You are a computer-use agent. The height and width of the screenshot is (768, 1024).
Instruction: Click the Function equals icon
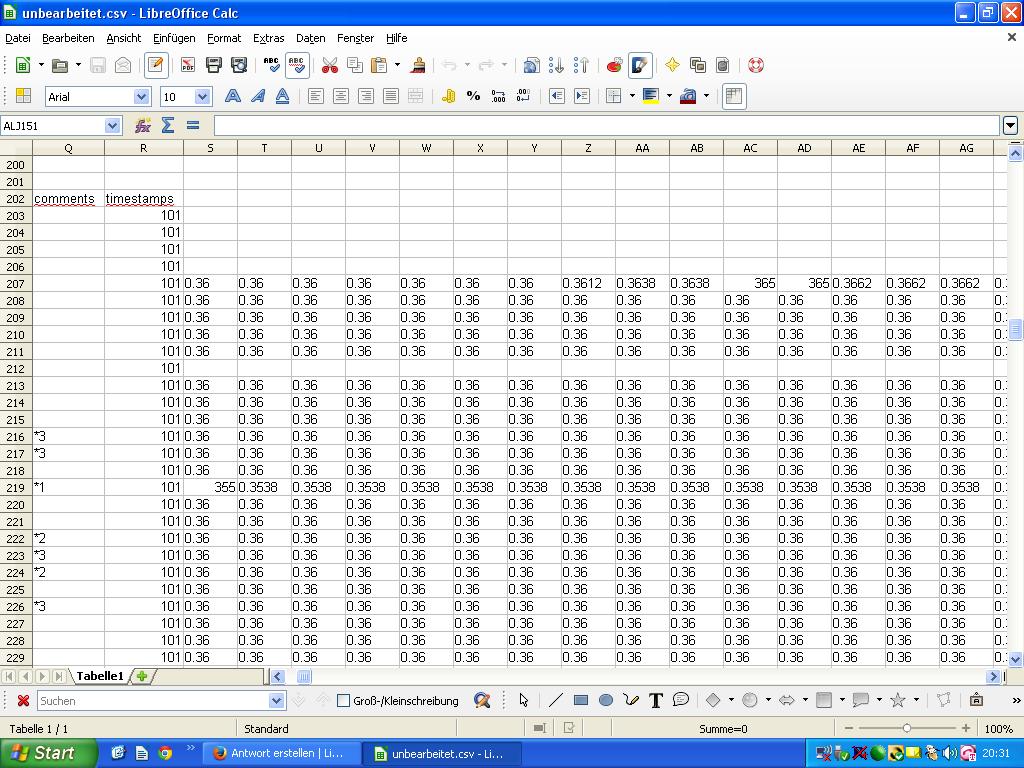click(193, 125)
